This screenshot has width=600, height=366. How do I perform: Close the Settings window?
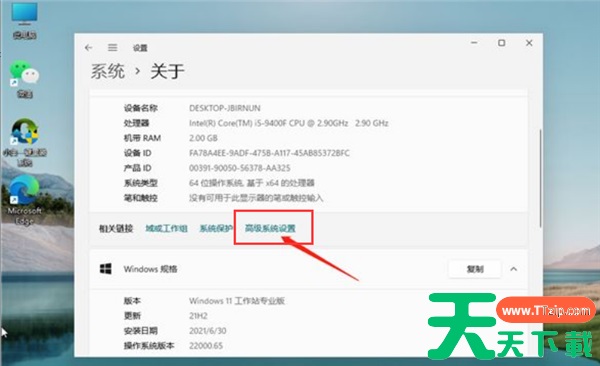pyautogui.click(x=529, y=43)
